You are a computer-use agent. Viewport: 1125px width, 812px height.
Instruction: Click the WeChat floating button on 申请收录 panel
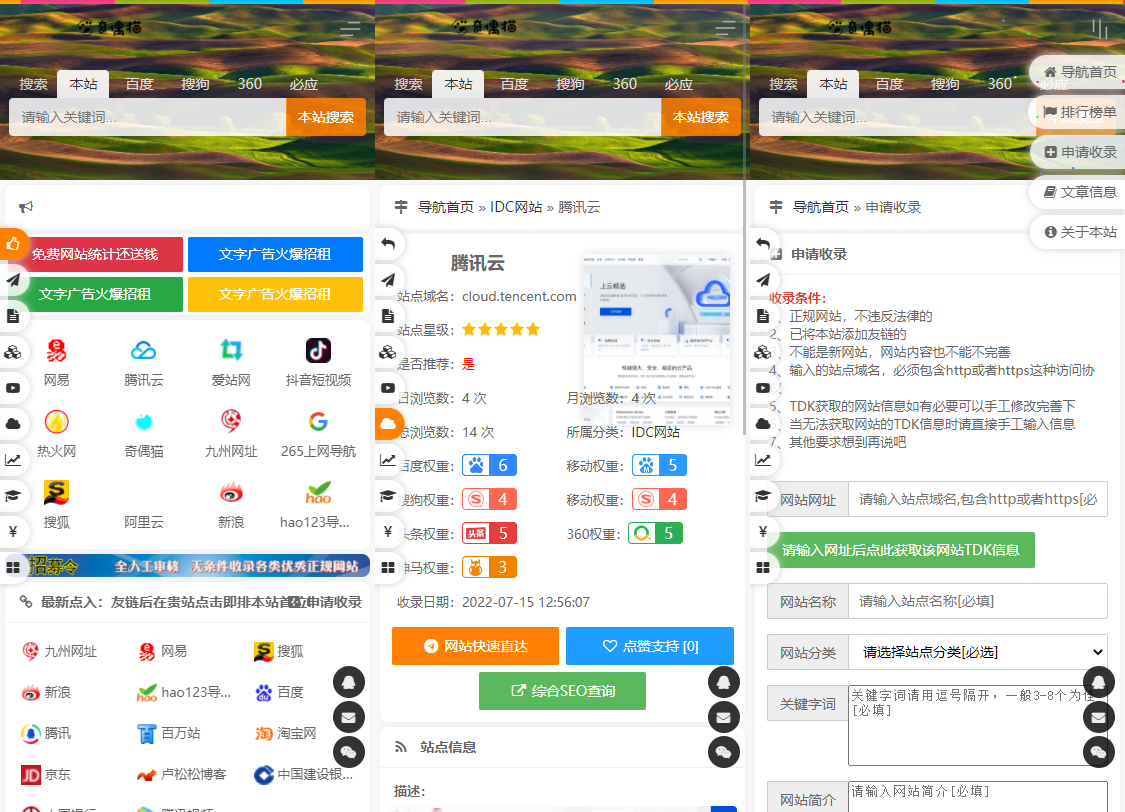point(1098,752)
